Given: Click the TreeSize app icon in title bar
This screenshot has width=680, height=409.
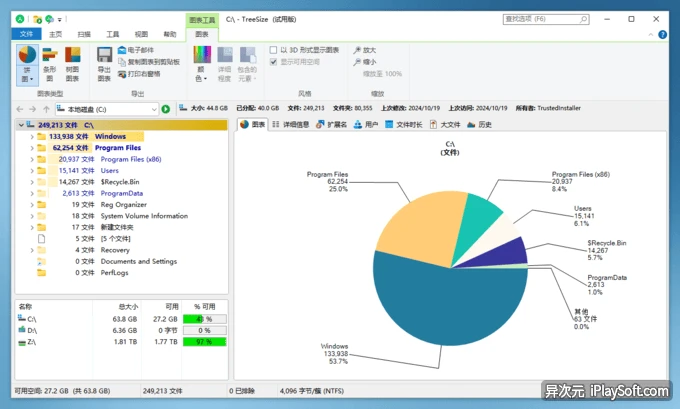Looking at the screenshot, I should click(20, 19).
